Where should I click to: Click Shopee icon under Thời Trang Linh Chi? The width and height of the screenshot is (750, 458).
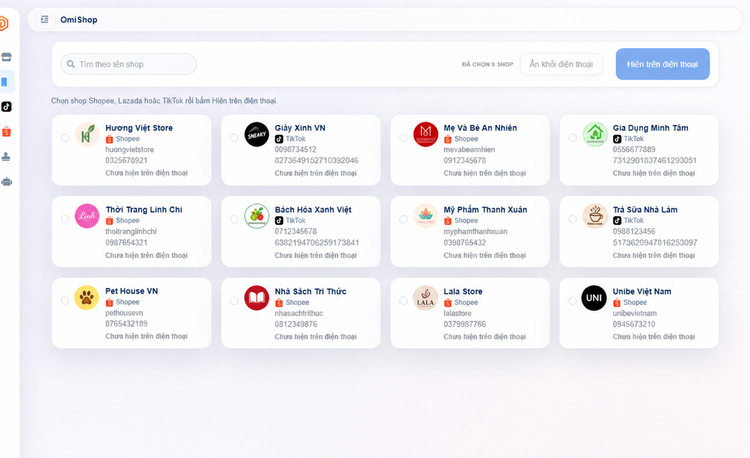[x=110, y=221]
